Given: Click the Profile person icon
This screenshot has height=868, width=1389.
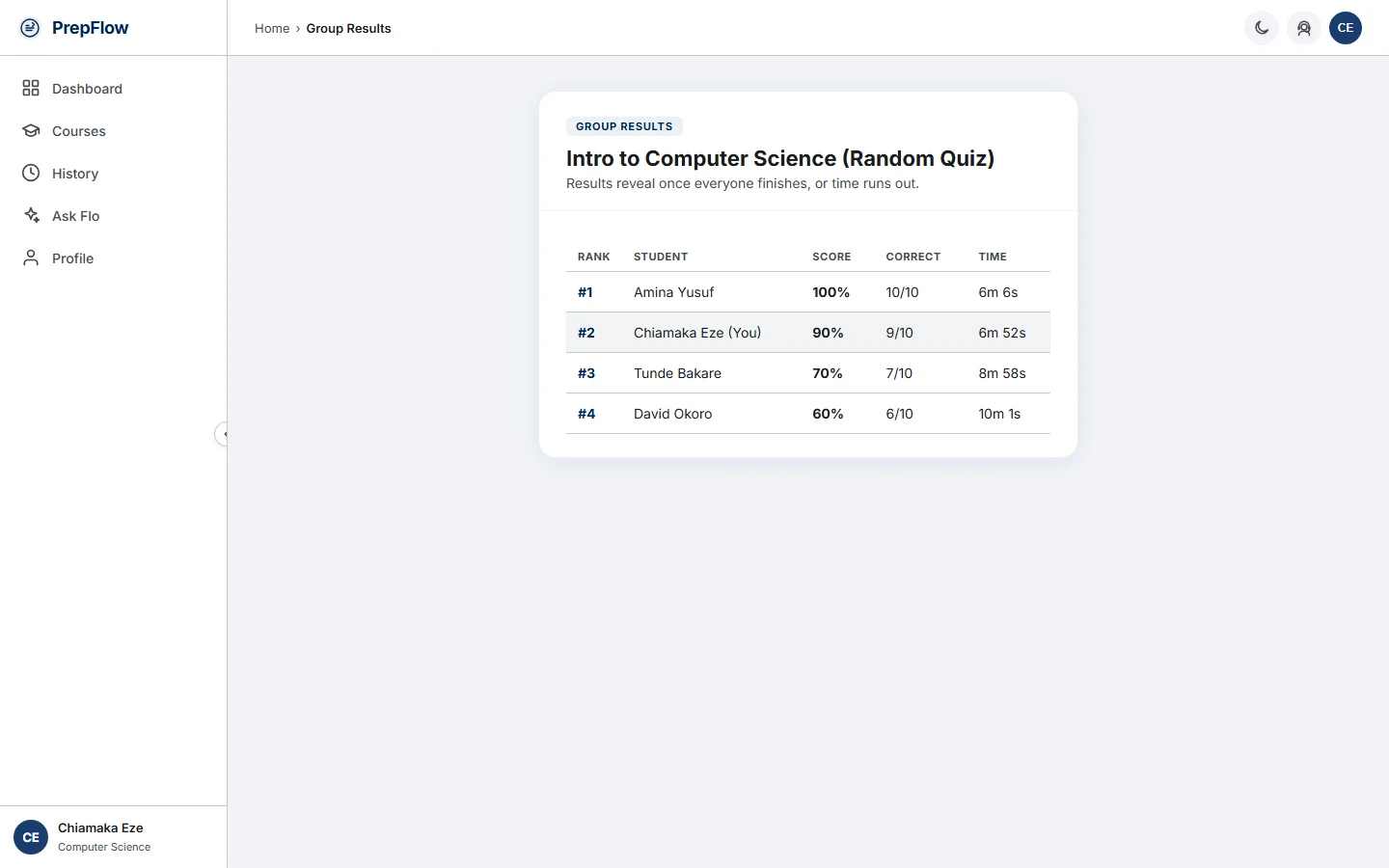Looking at the screenshot, I should (31, 258).
